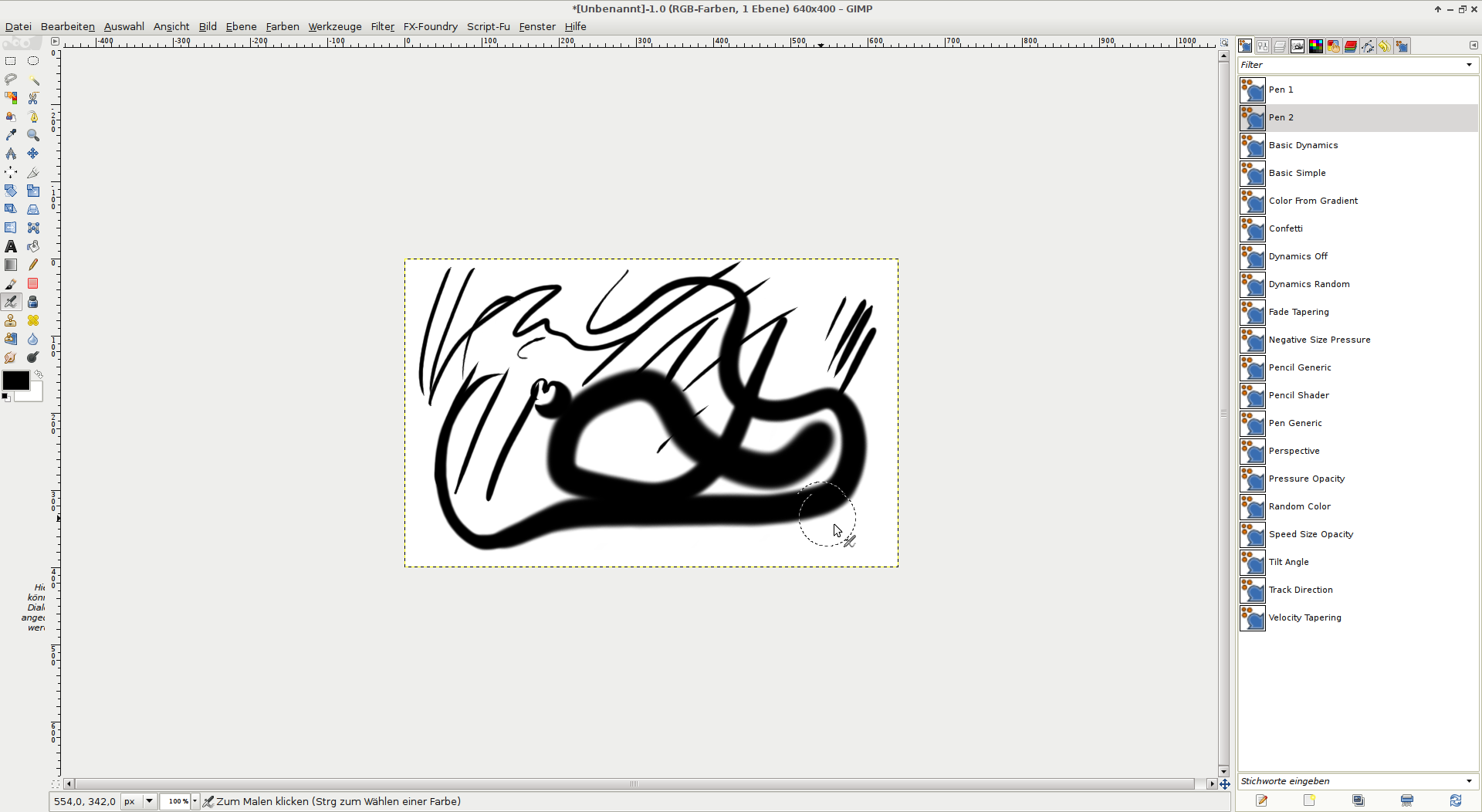Image resolution: width=1482 pixels, height=812 pixels.
Task: Expand the px unit dropdown in status bar
Action: coord(149,801)
